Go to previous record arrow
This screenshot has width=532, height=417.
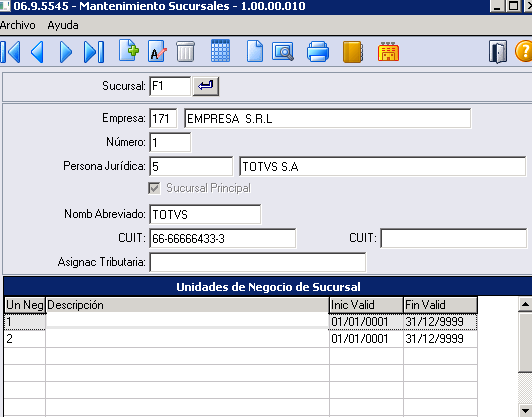tap(37, 52)
